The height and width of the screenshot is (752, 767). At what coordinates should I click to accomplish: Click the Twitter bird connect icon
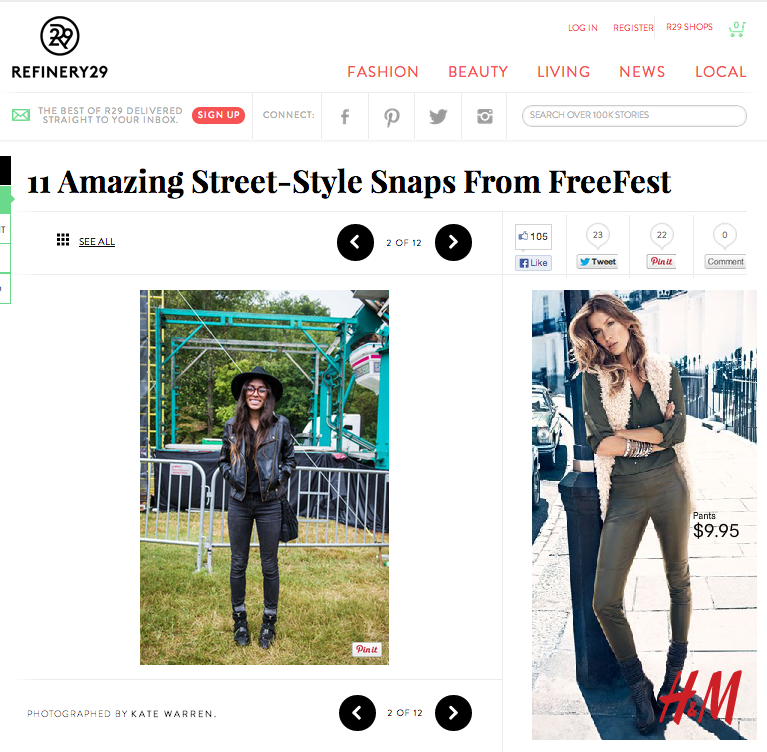click(438, 116)
